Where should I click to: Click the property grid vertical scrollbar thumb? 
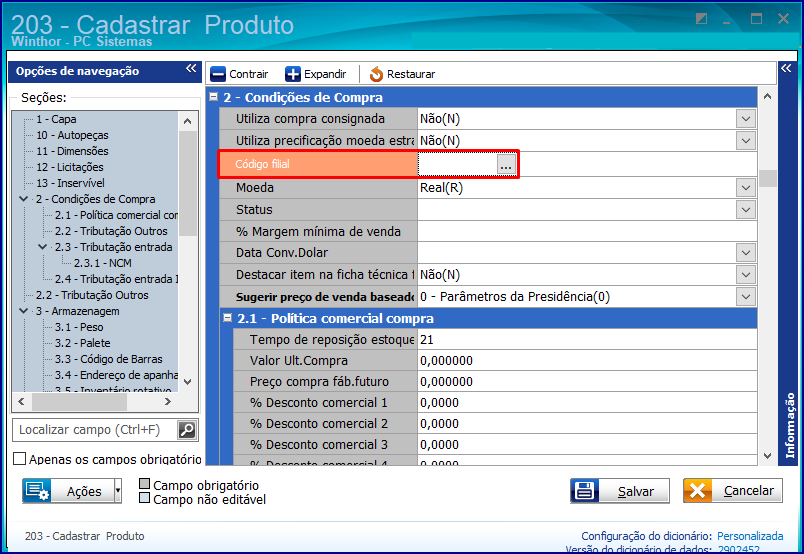pos(768,178)
